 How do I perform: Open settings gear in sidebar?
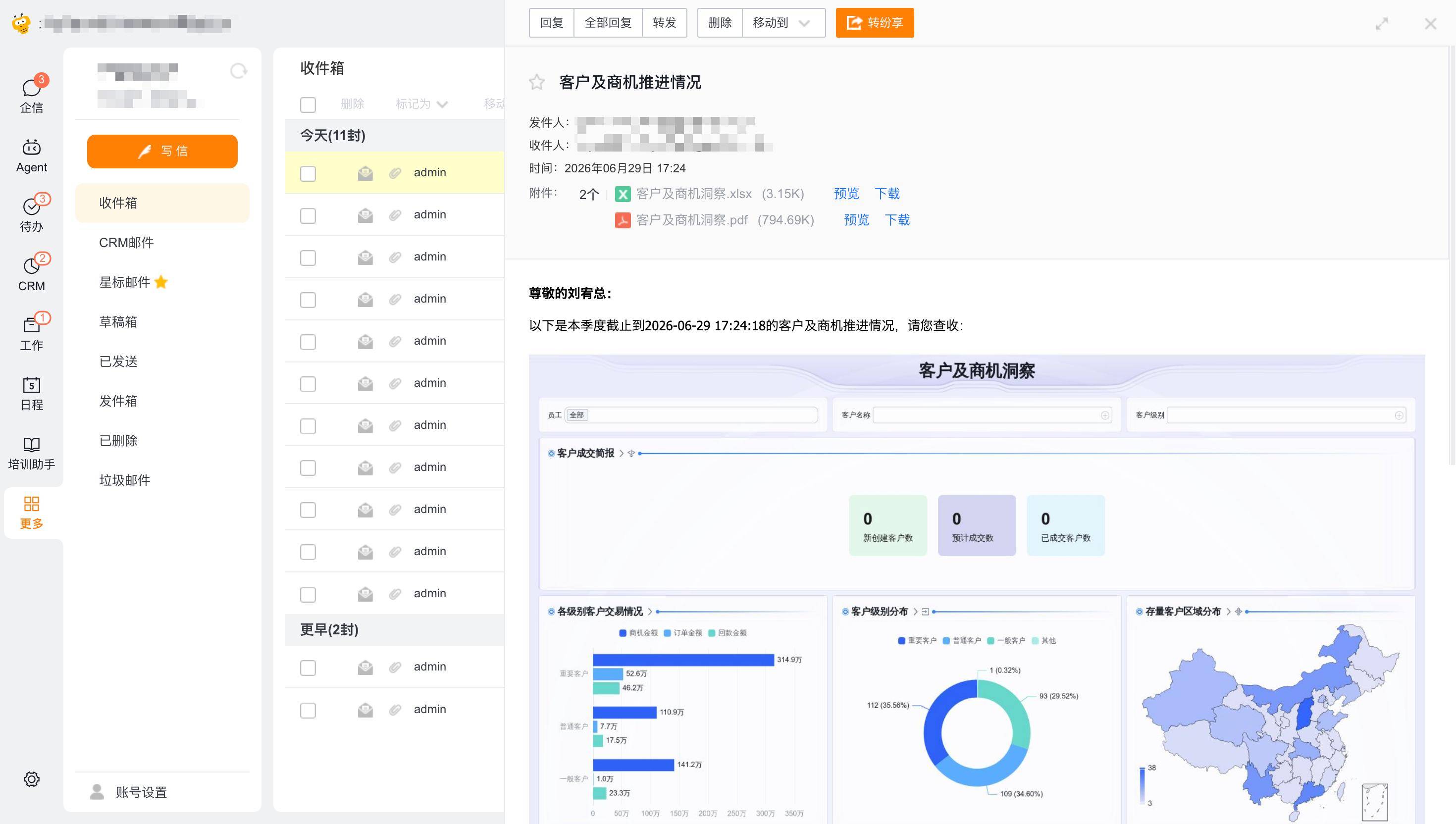(x=31, y=779)
